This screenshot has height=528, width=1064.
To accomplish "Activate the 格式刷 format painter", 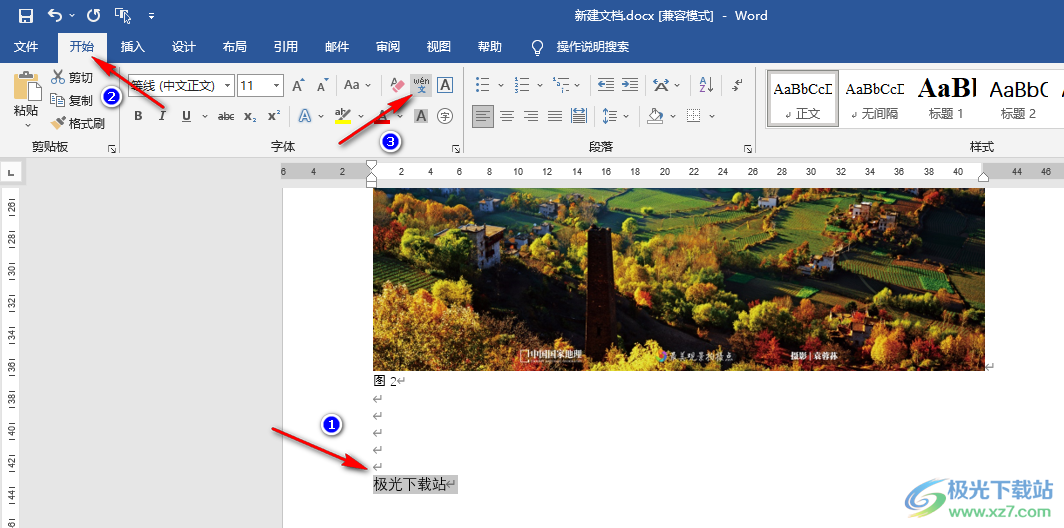I will [78, 124].
